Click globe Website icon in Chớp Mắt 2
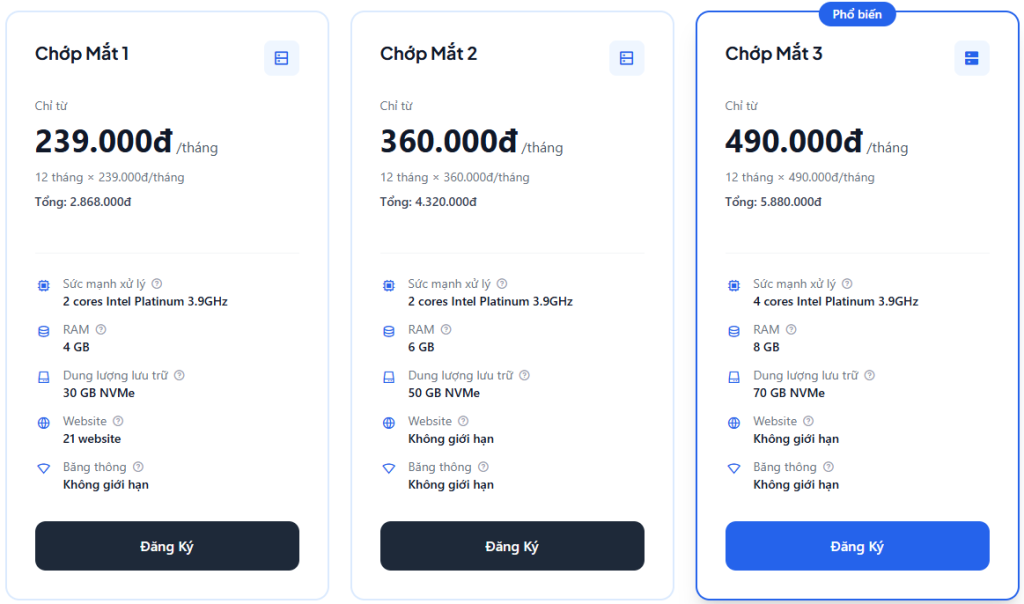1024x604 pixels. (x=389, y=423)
